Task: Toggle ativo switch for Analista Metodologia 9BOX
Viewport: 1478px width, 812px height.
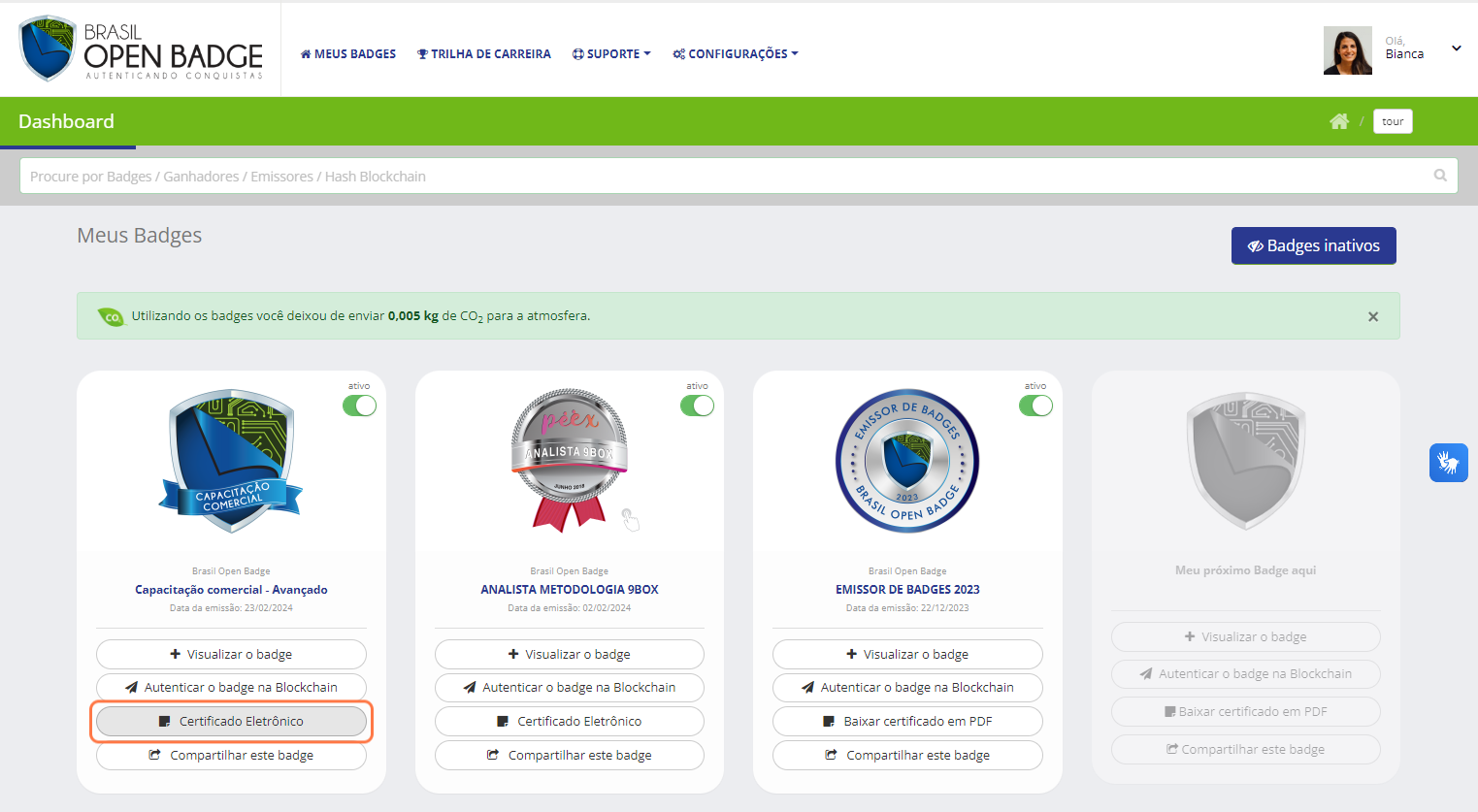Action: 697,406
